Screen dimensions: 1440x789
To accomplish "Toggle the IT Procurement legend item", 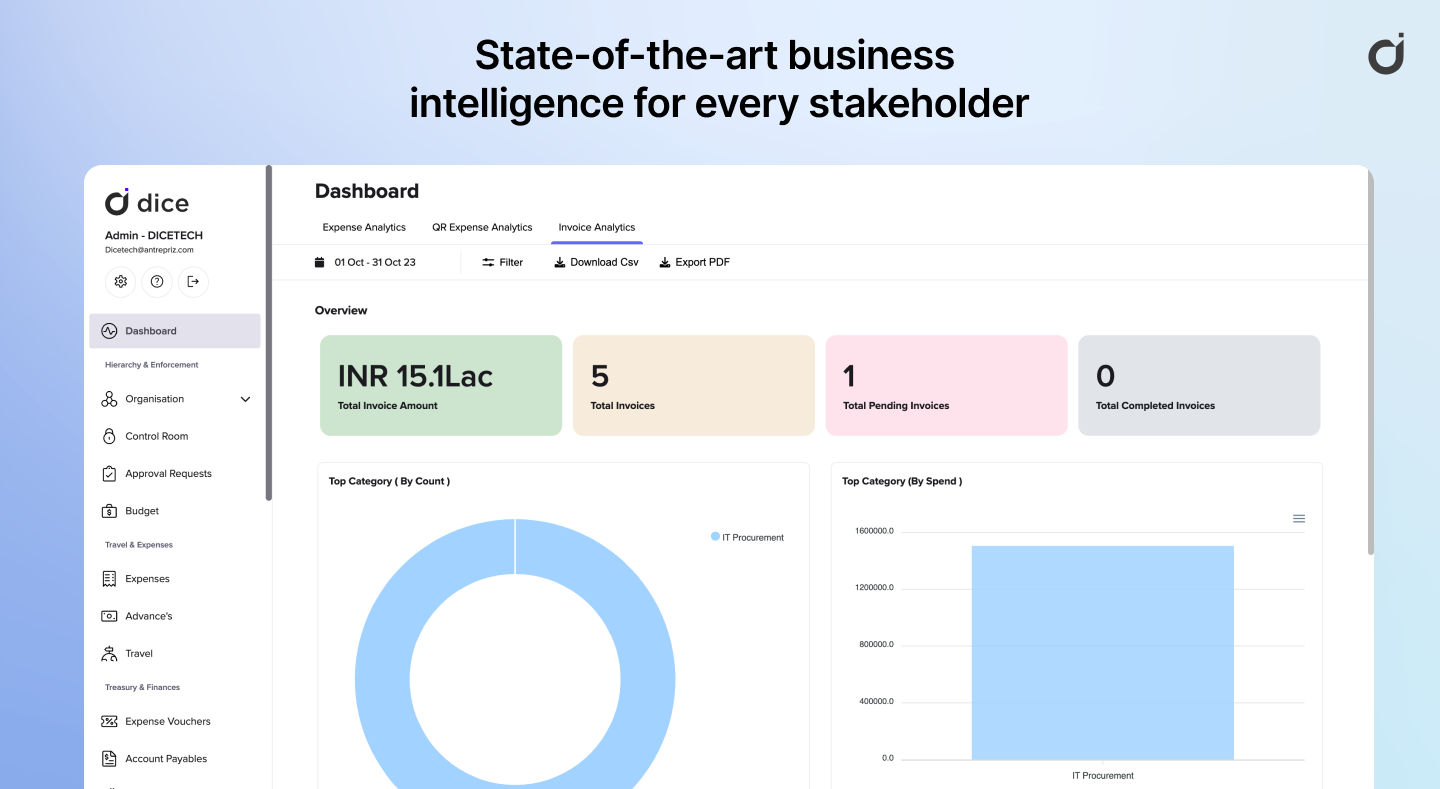I will pyautogui.click(x=747, y=537).
